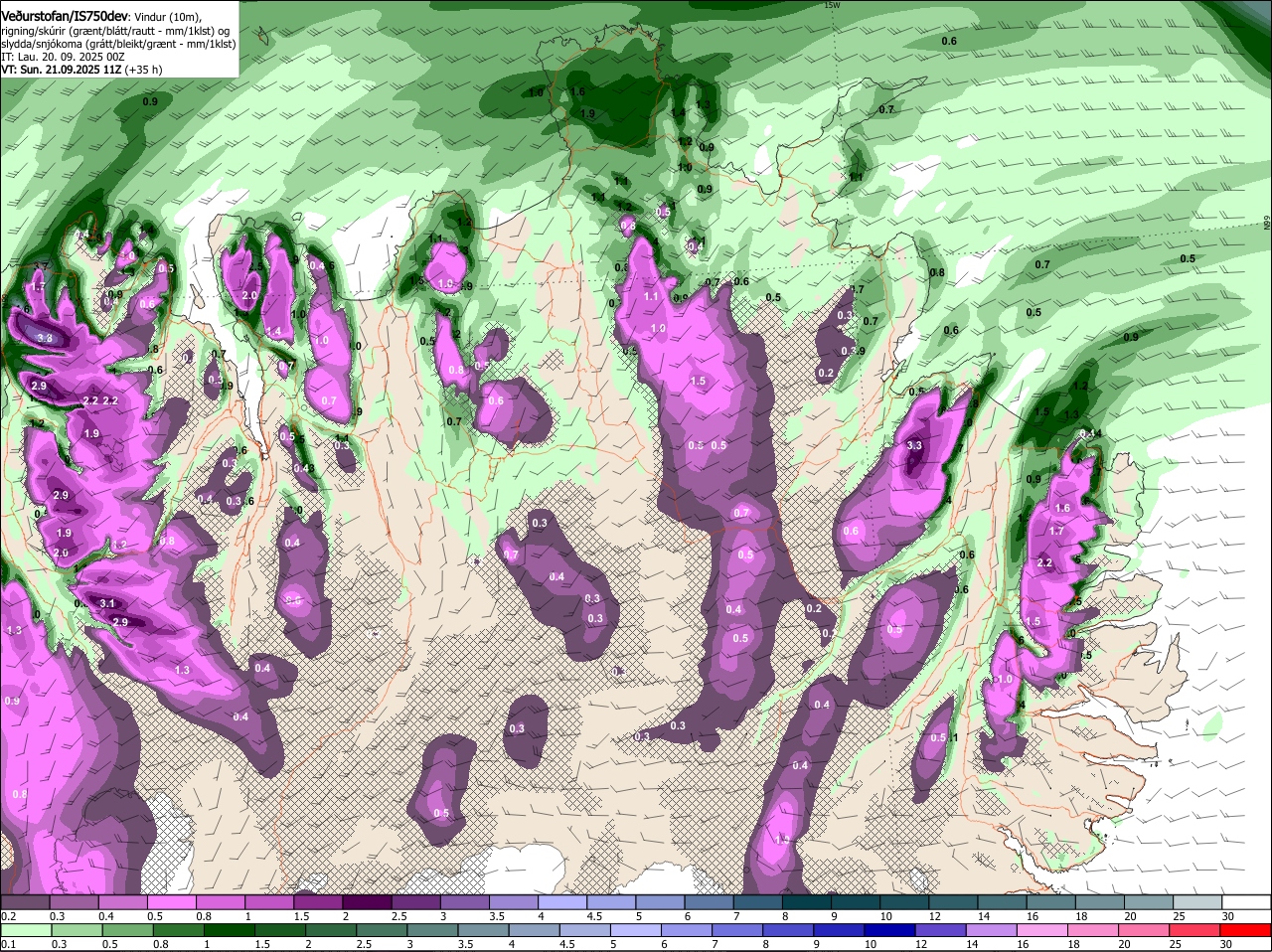Click the 2.2 value in eastern snow band
The image size is (1272, 952).
[x=1044, y=562]
